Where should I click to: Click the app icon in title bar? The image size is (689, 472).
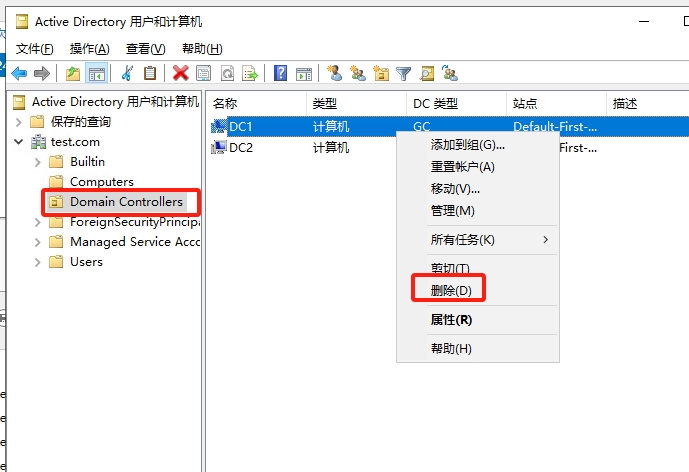[x=22, y=22]
